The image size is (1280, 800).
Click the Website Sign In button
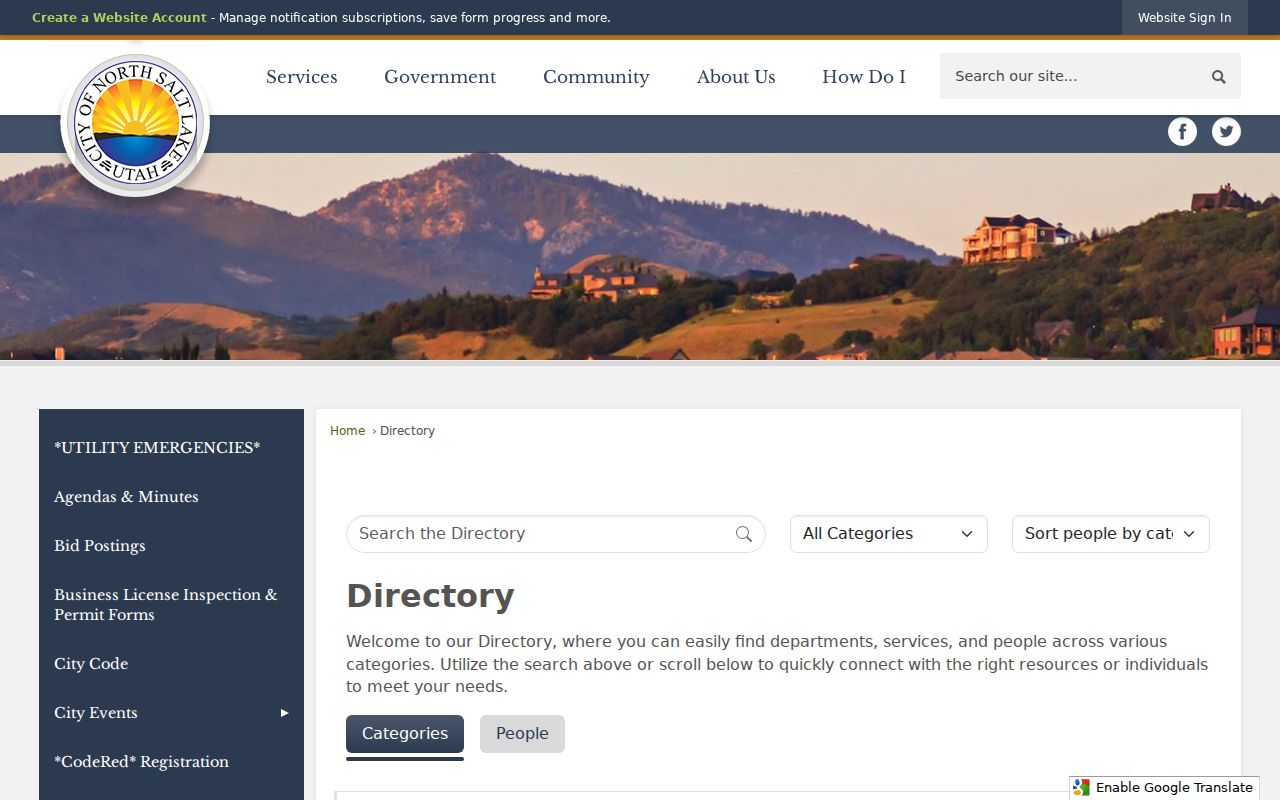[1185, 18]
